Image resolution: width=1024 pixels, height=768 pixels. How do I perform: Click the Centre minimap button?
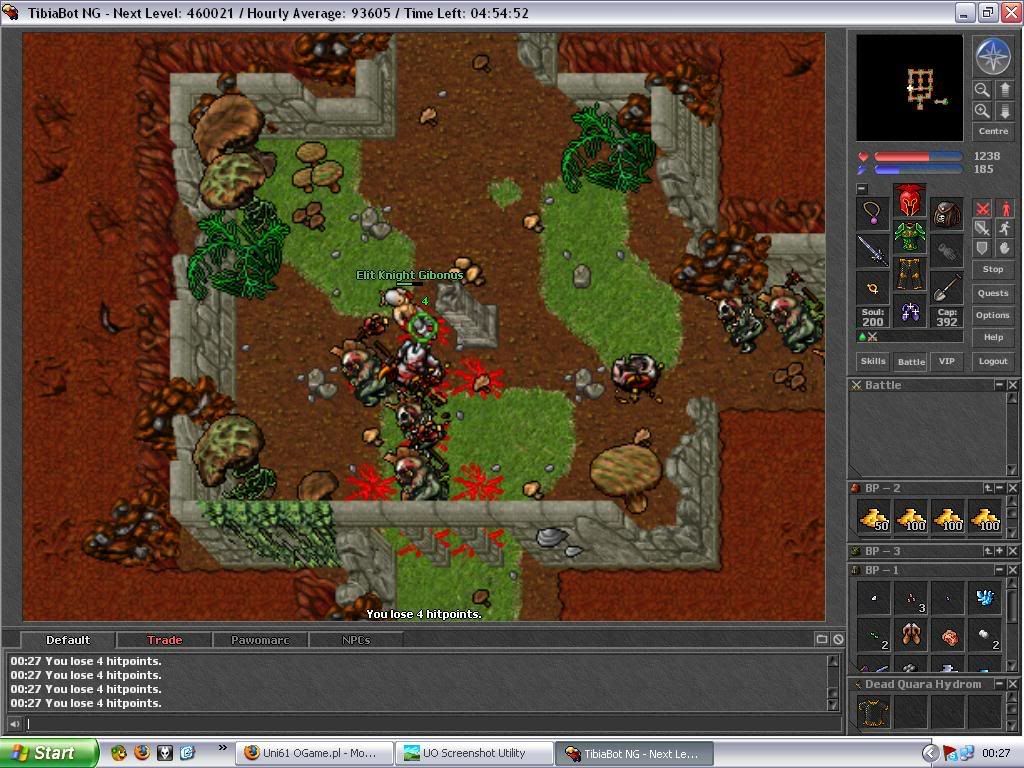point(993,131)
